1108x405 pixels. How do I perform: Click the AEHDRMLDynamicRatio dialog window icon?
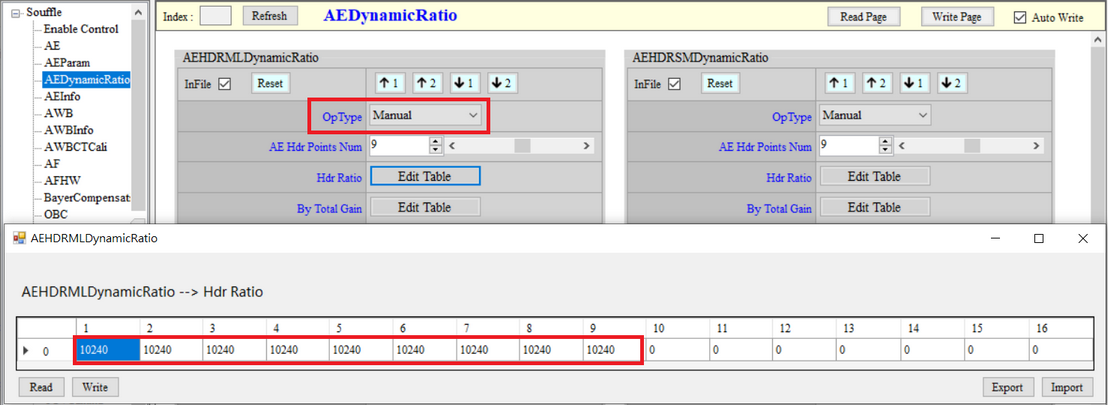pyautogui.click(x=18, y=239)
